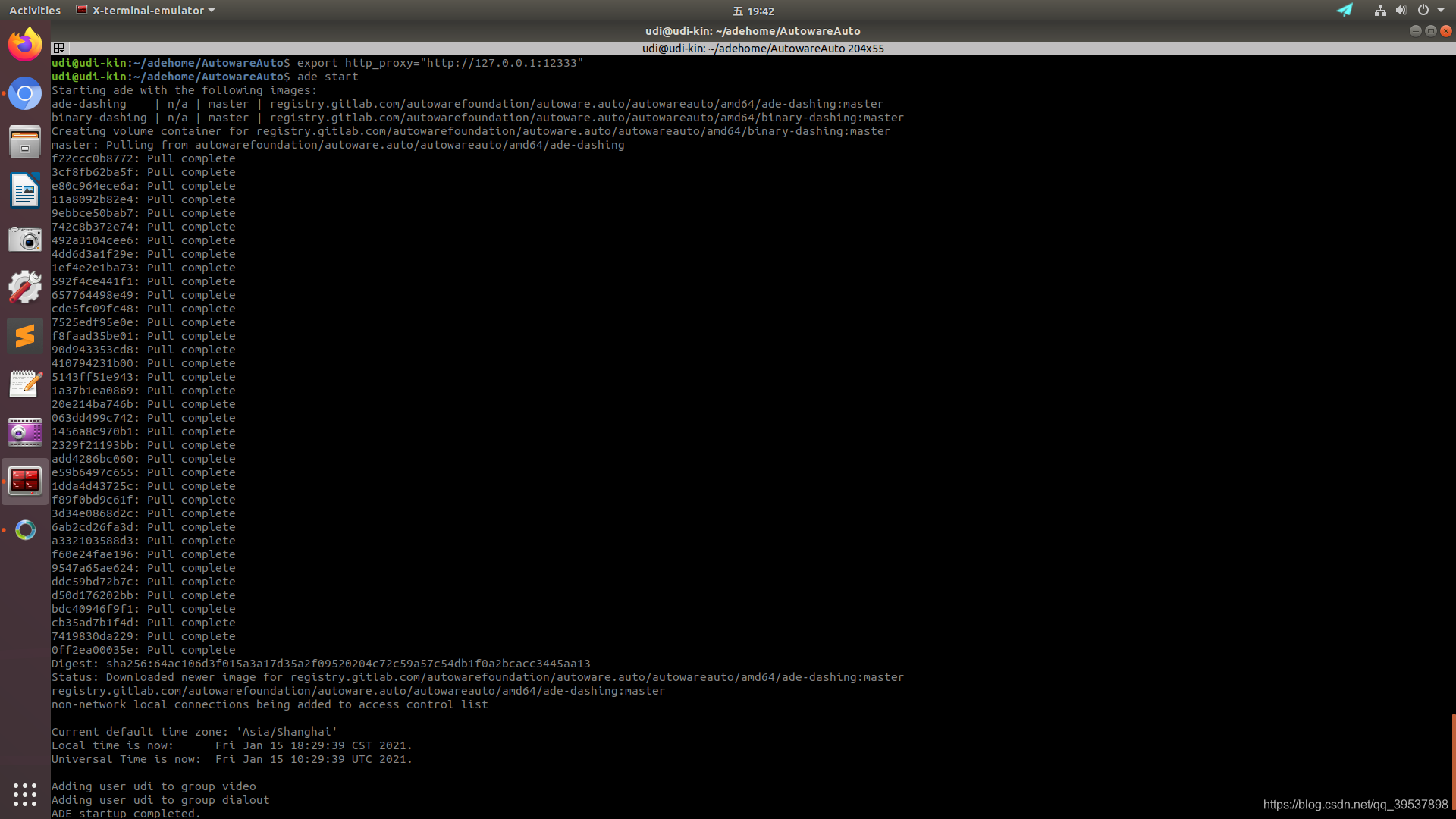Open LibreOffice Writer from dock
Screen dimensions: 1456x819
(x=25, y=190)
